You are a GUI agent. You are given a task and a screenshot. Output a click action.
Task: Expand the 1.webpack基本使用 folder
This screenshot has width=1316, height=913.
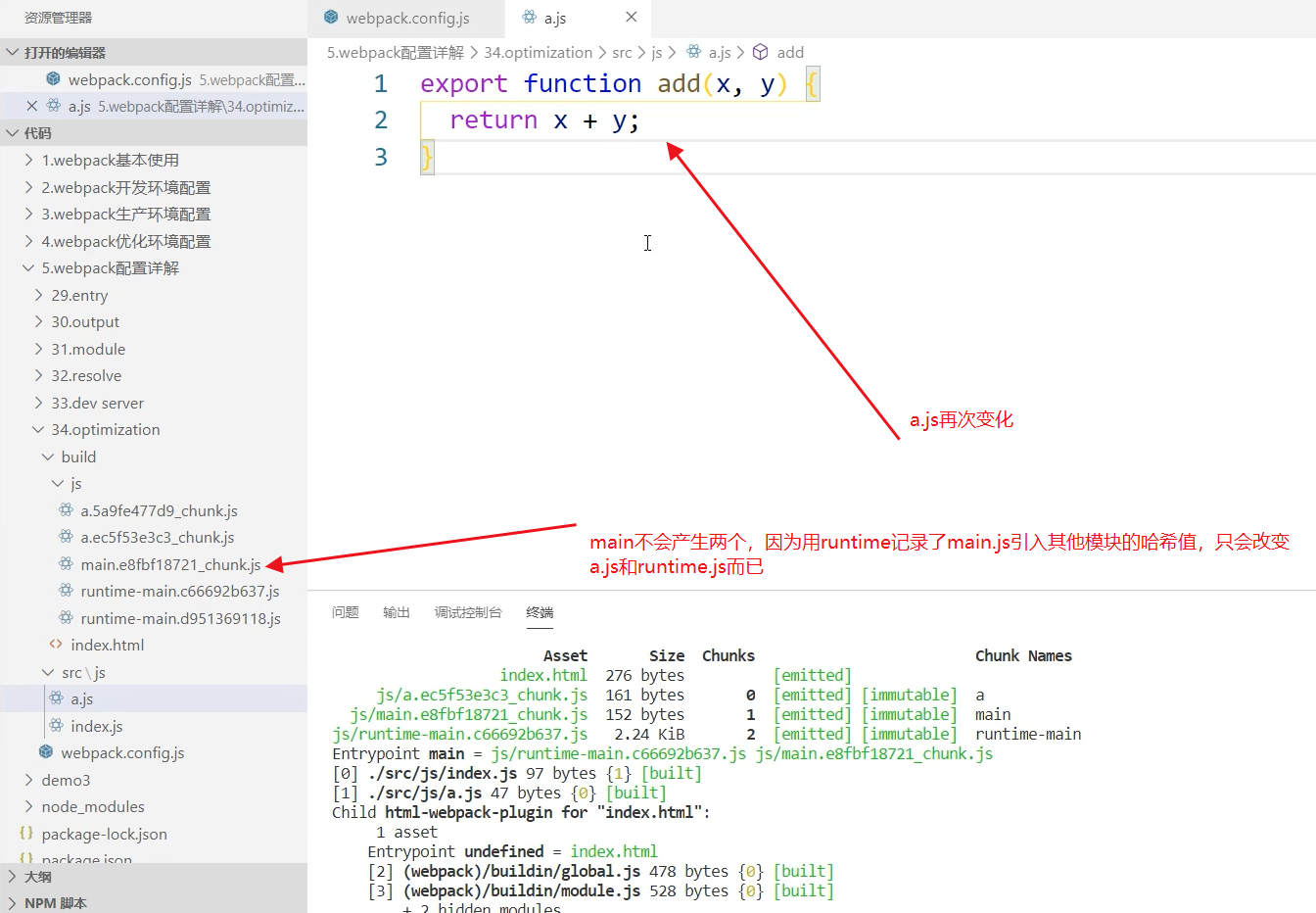154,160
